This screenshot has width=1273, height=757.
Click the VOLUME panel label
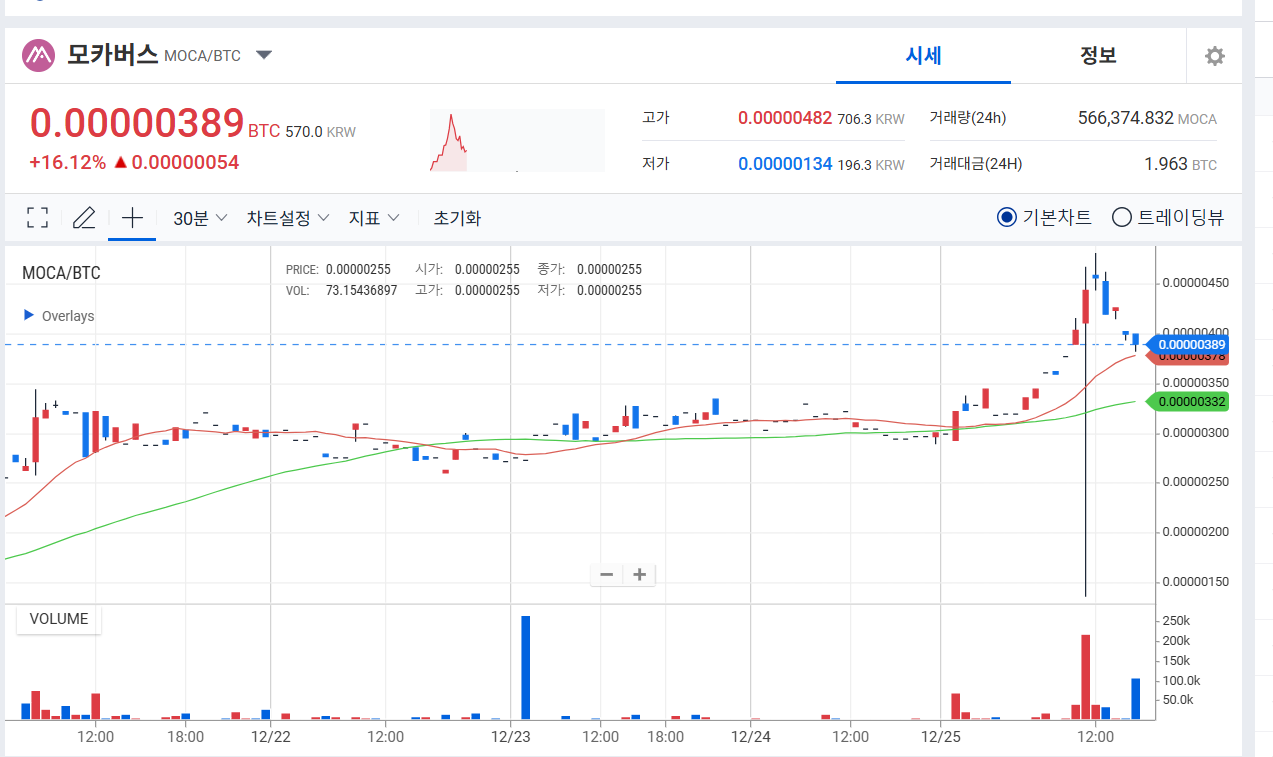pyautogui.click(x=59, y=619)
